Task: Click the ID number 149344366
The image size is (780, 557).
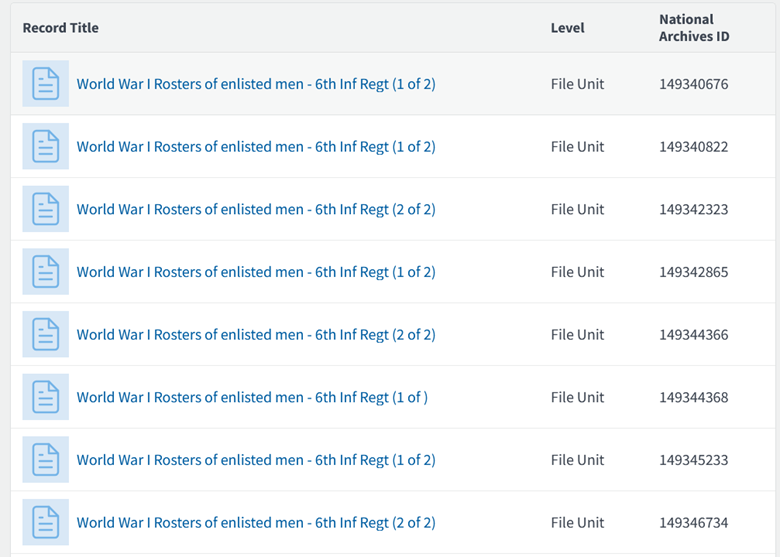Action: pos(693,335)
